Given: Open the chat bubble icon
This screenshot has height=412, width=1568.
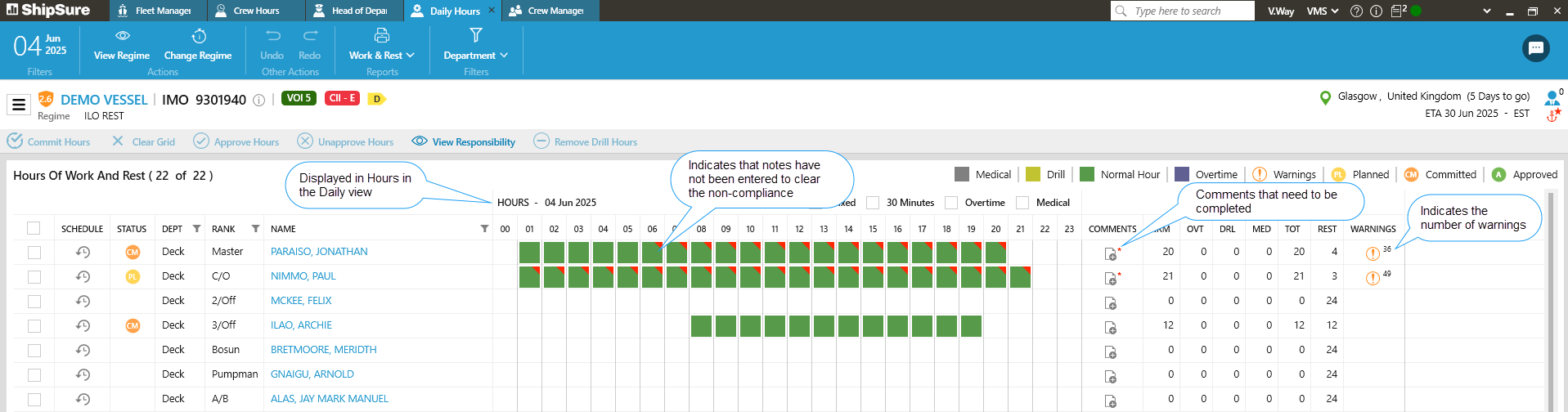Looking at the screenshot, I should (1535, 48).
